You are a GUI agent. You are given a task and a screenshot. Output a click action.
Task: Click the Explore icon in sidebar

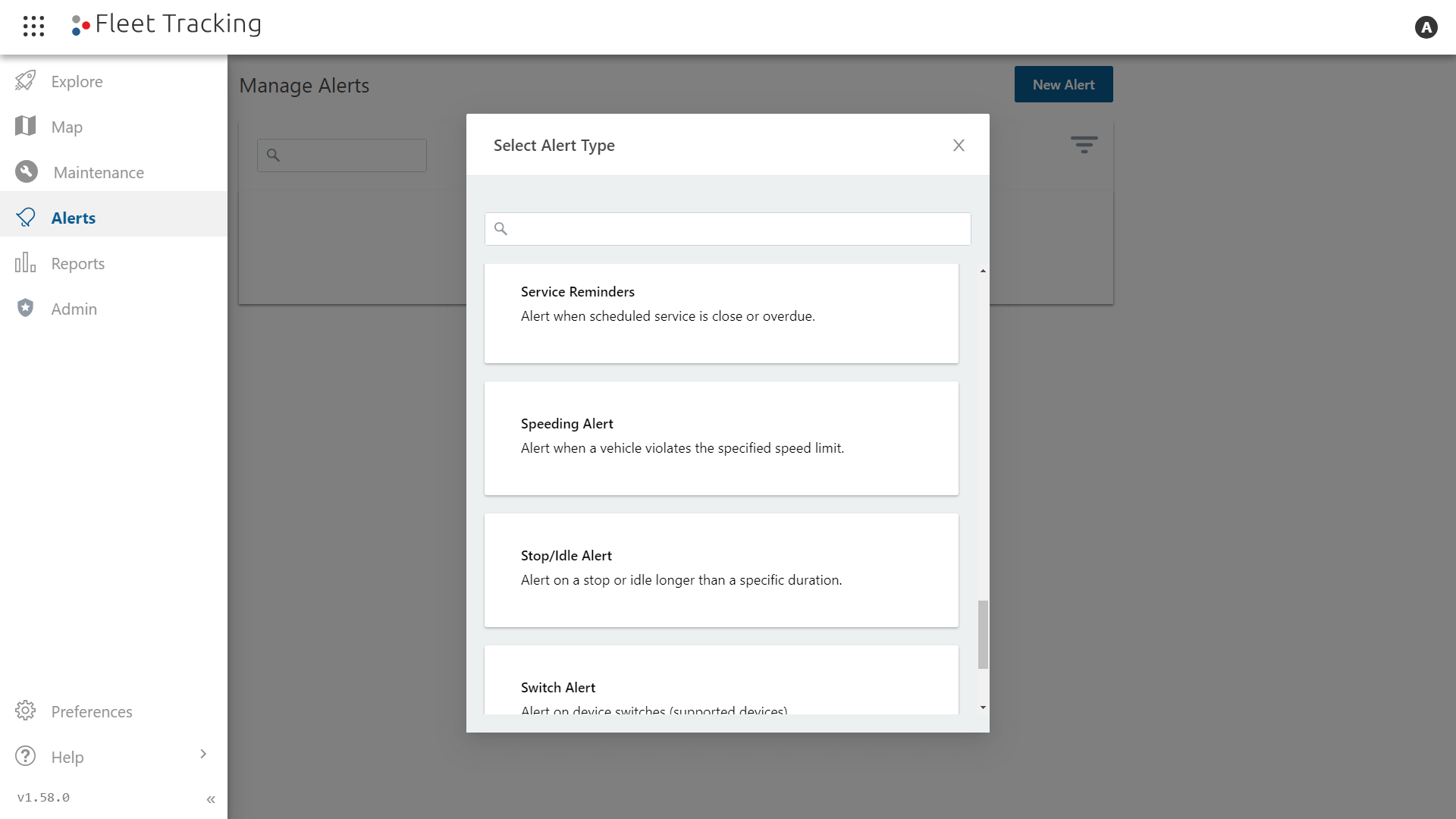(x=27, y=80)
